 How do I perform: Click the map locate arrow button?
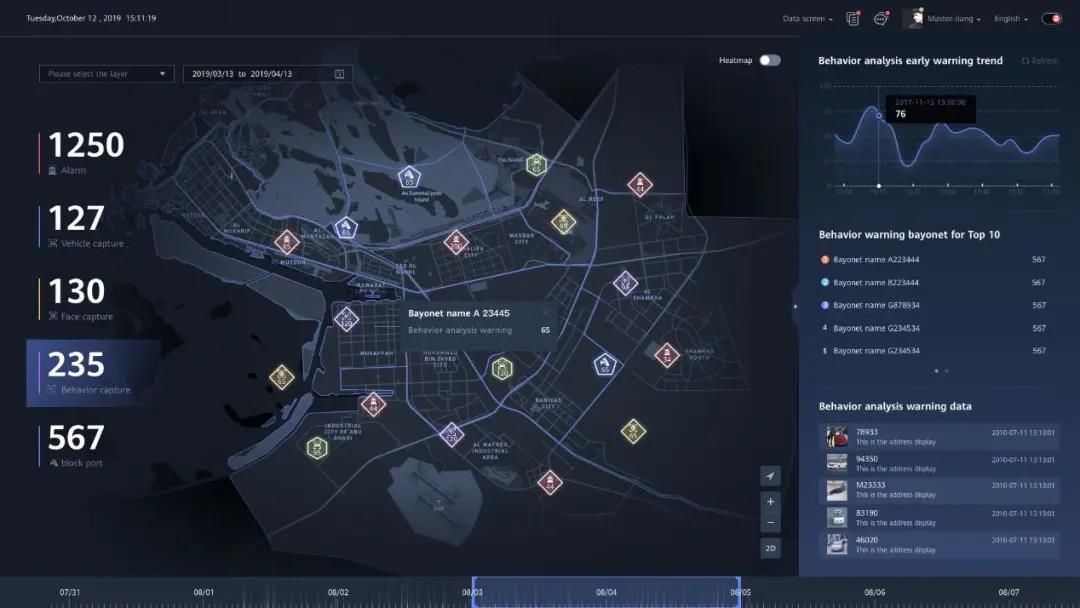[770, 475]
